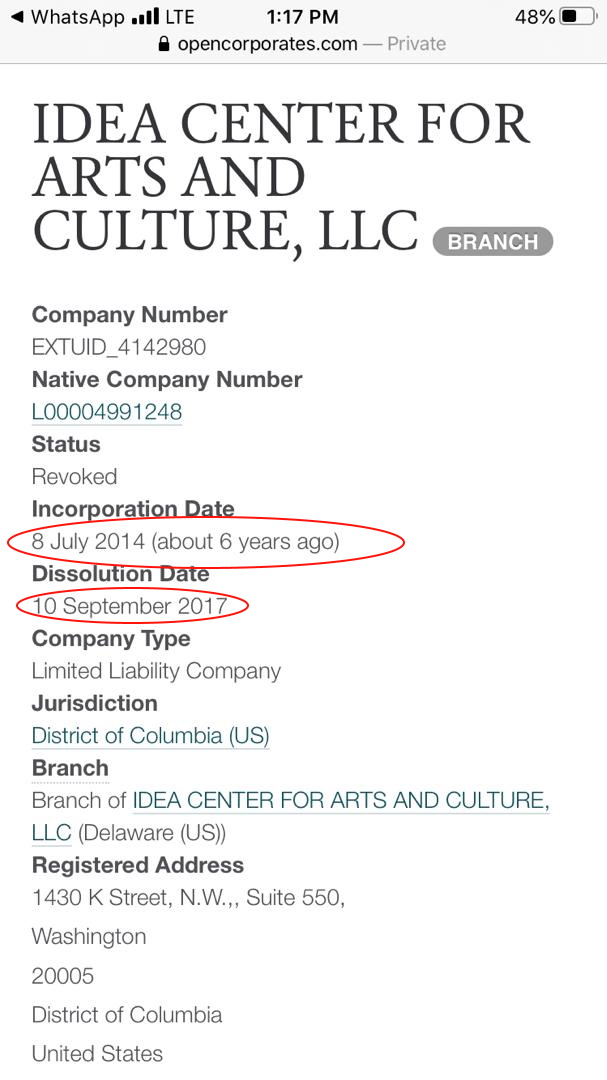This screenshot has width=607, height=1080.
Task: Tap the cellular signal strength bars
Action: (145, 17)
